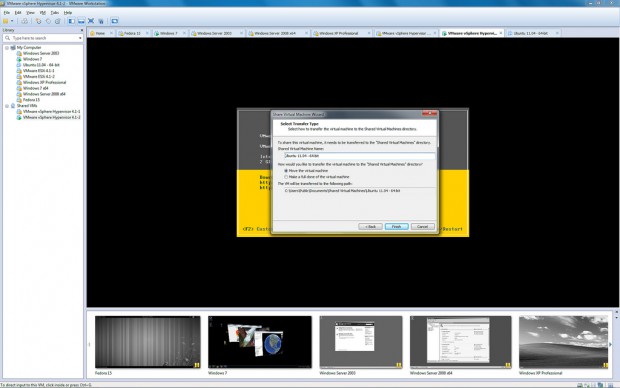The height and width of the screenshot is (388, 620).
Task: Click the thumbnail bar right scroll arrow
Action: (x=611, y=344)
